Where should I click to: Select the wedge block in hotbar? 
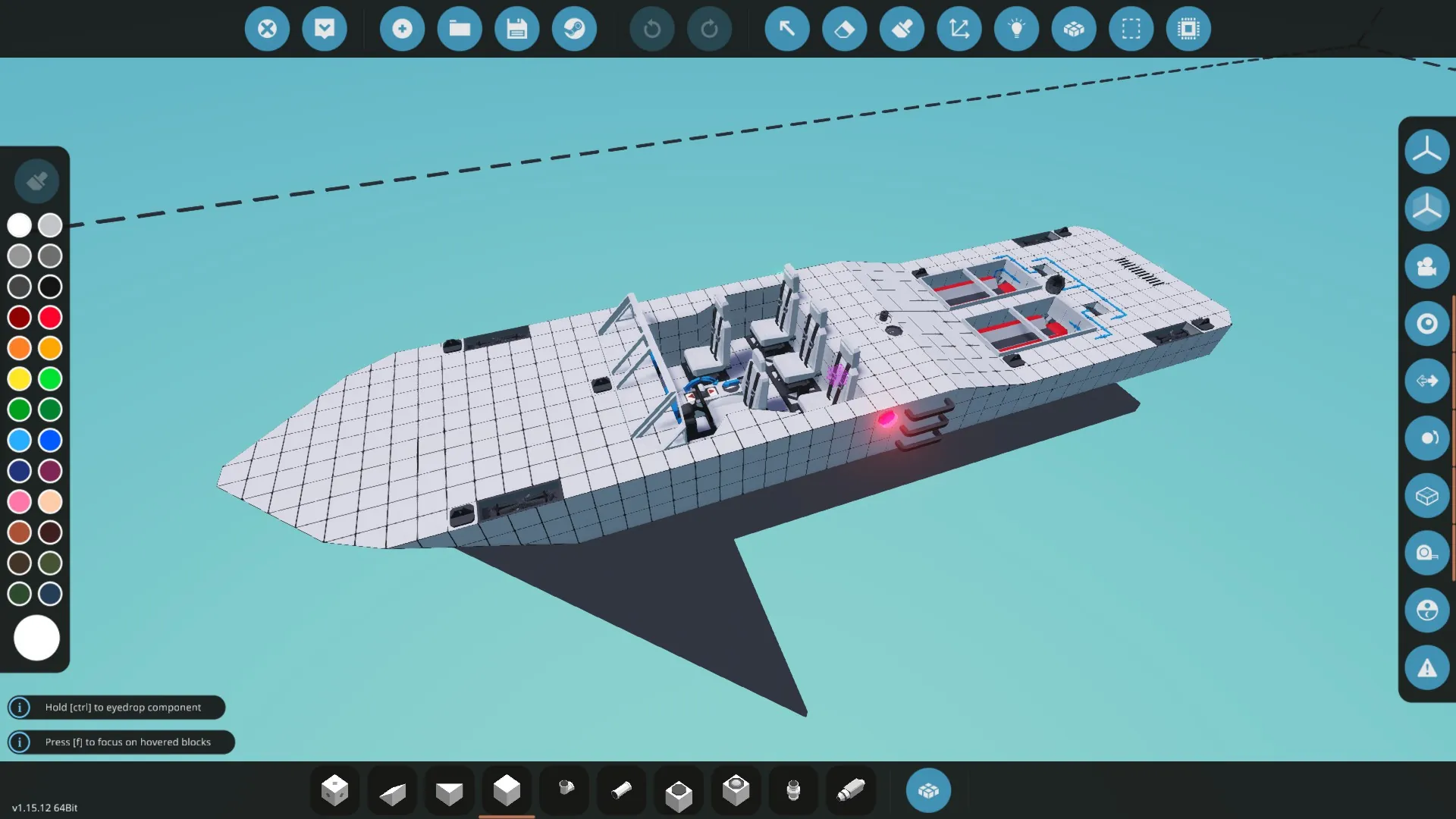pyautogui.click(x=392, y=792)
